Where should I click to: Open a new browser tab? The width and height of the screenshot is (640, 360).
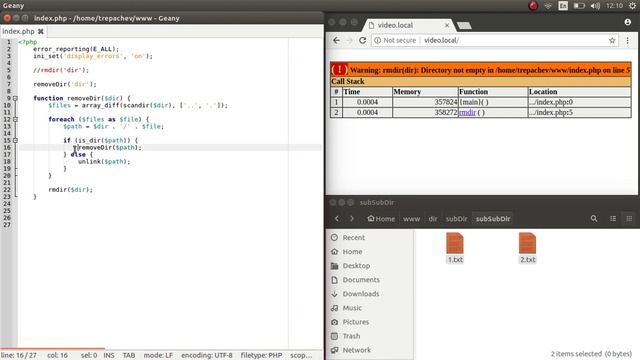click(x=464, y=26)
